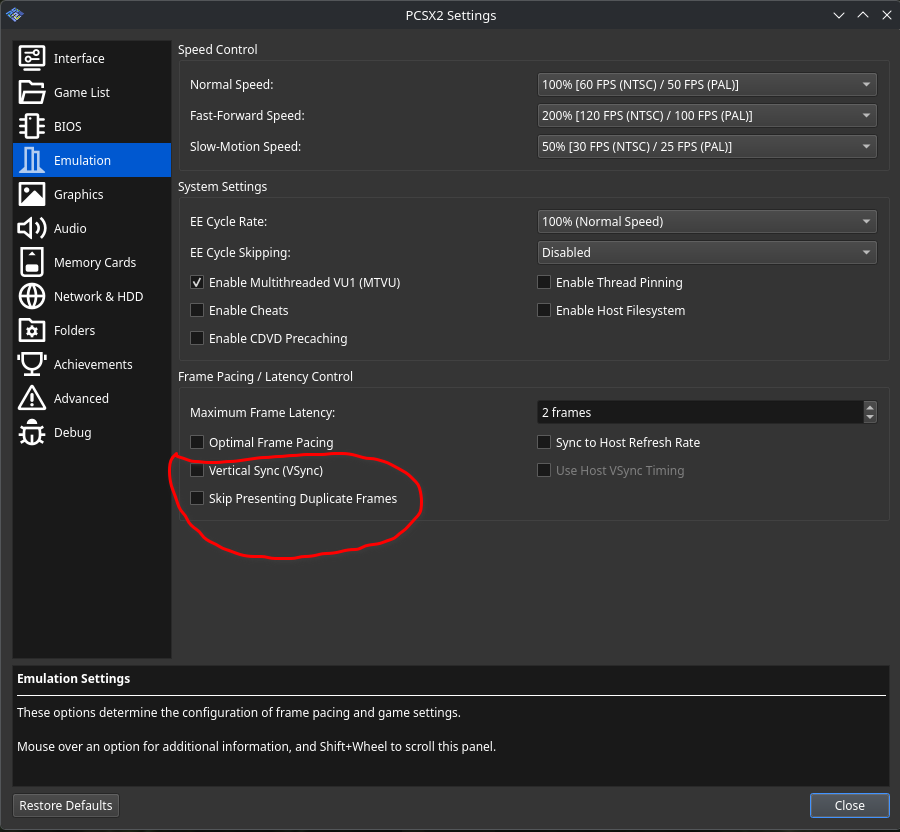Increase Maximum Frame Latency with up arrow
This screenshot has height=832, width=900.
coord(870,407)
